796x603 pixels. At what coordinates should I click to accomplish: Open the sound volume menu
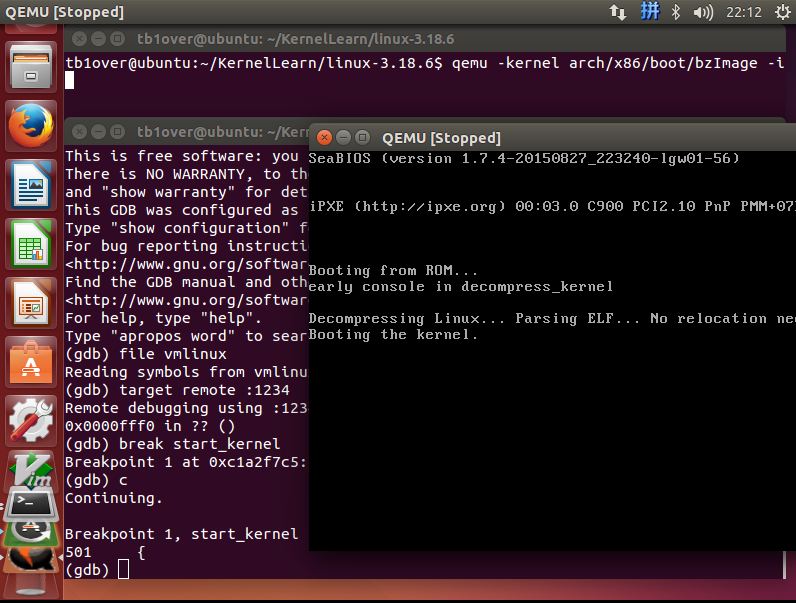(x=703, y=12)
